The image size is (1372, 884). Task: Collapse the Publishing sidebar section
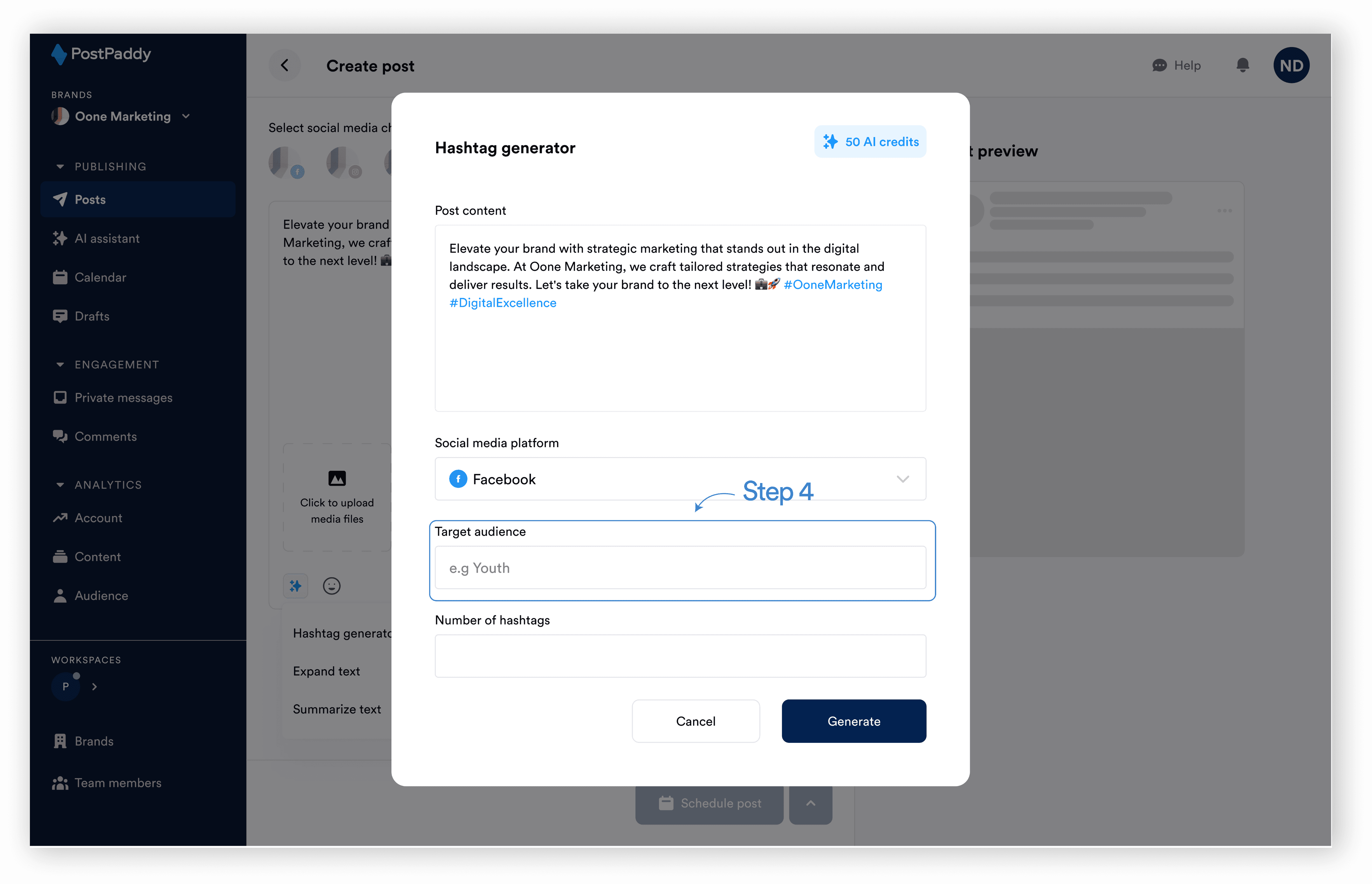(60, 167)
